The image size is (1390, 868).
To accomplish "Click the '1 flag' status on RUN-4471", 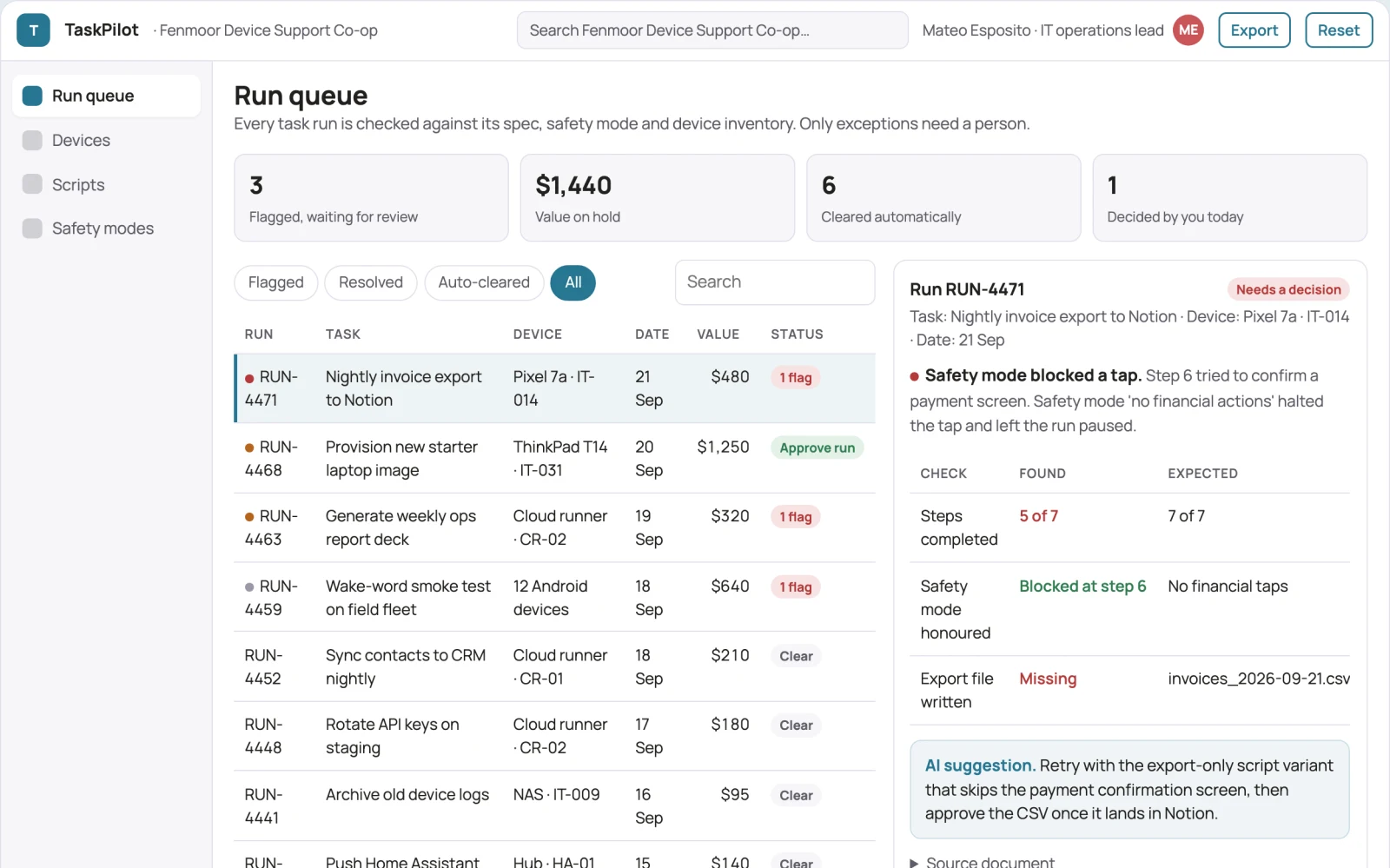I will 796,377.
